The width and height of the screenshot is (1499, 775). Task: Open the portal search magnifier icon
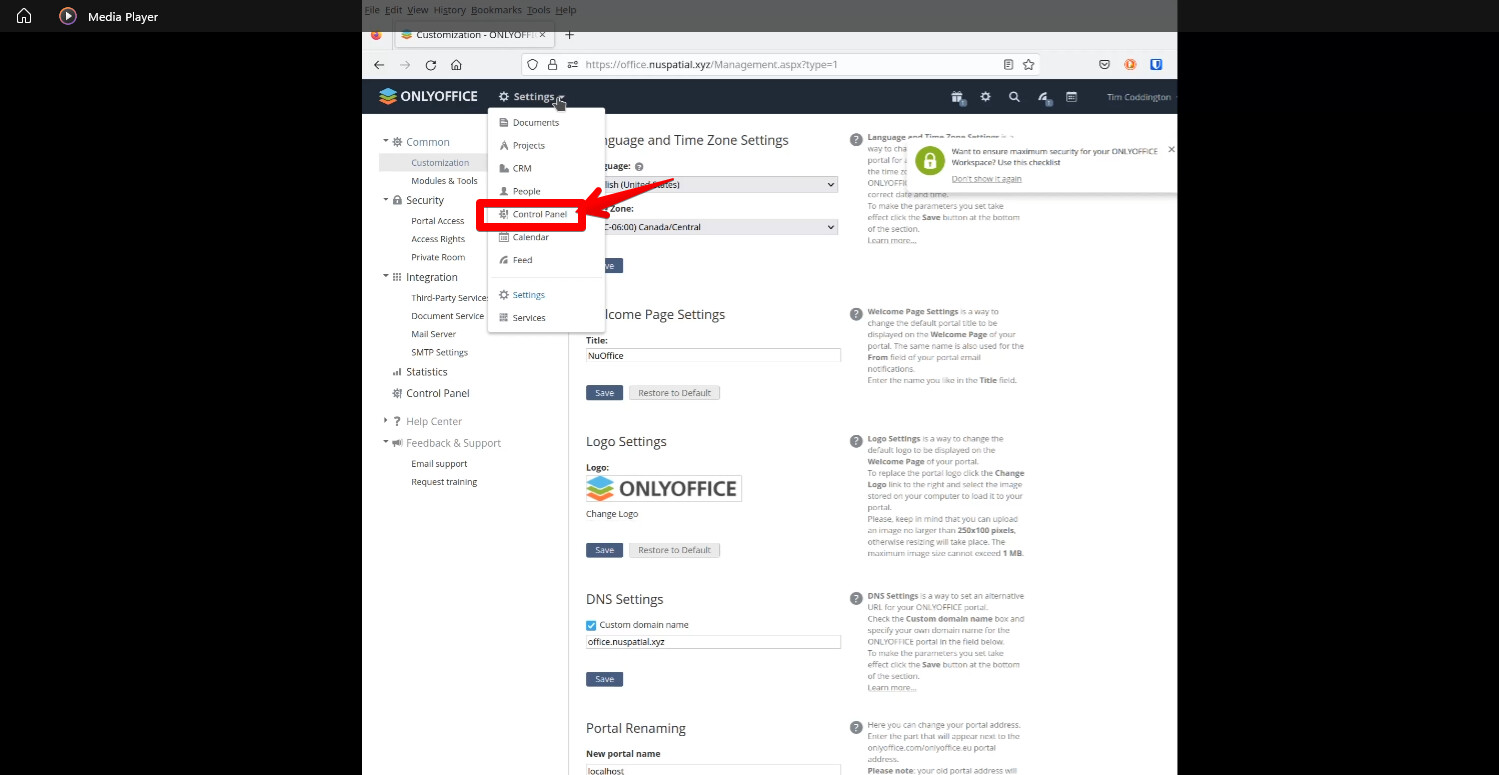[x=1014, y=97]
